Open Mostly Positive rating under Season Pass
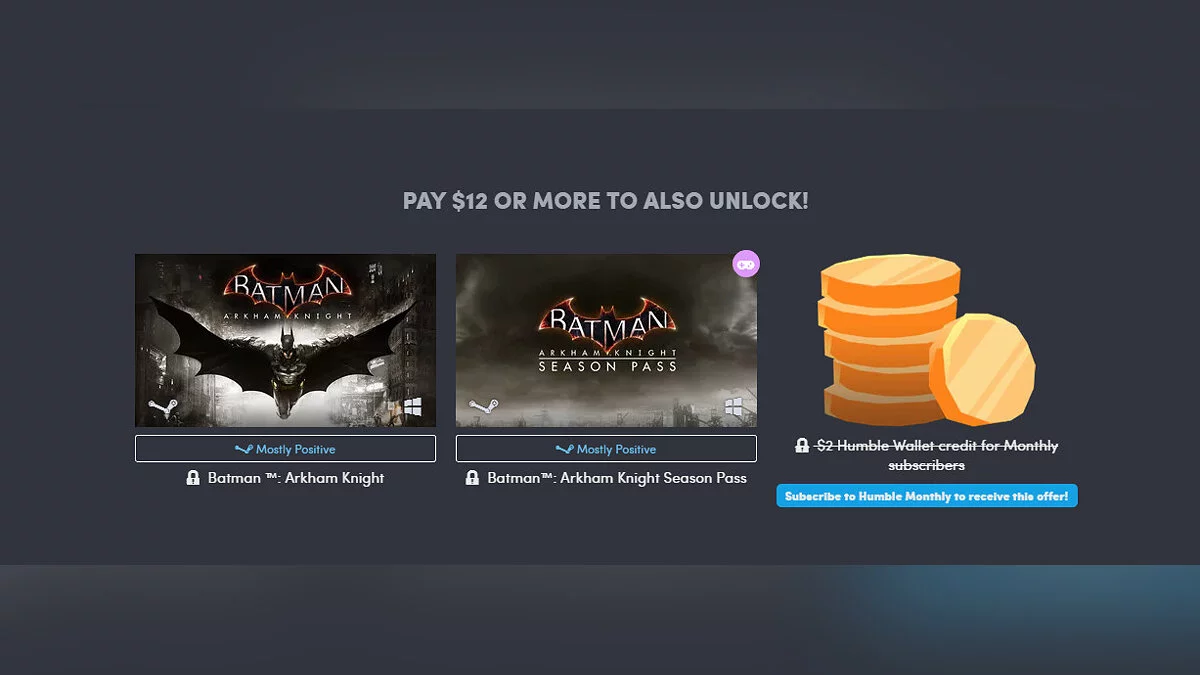This screenshot has width=1200, height=675. click(x=606, y=449)
